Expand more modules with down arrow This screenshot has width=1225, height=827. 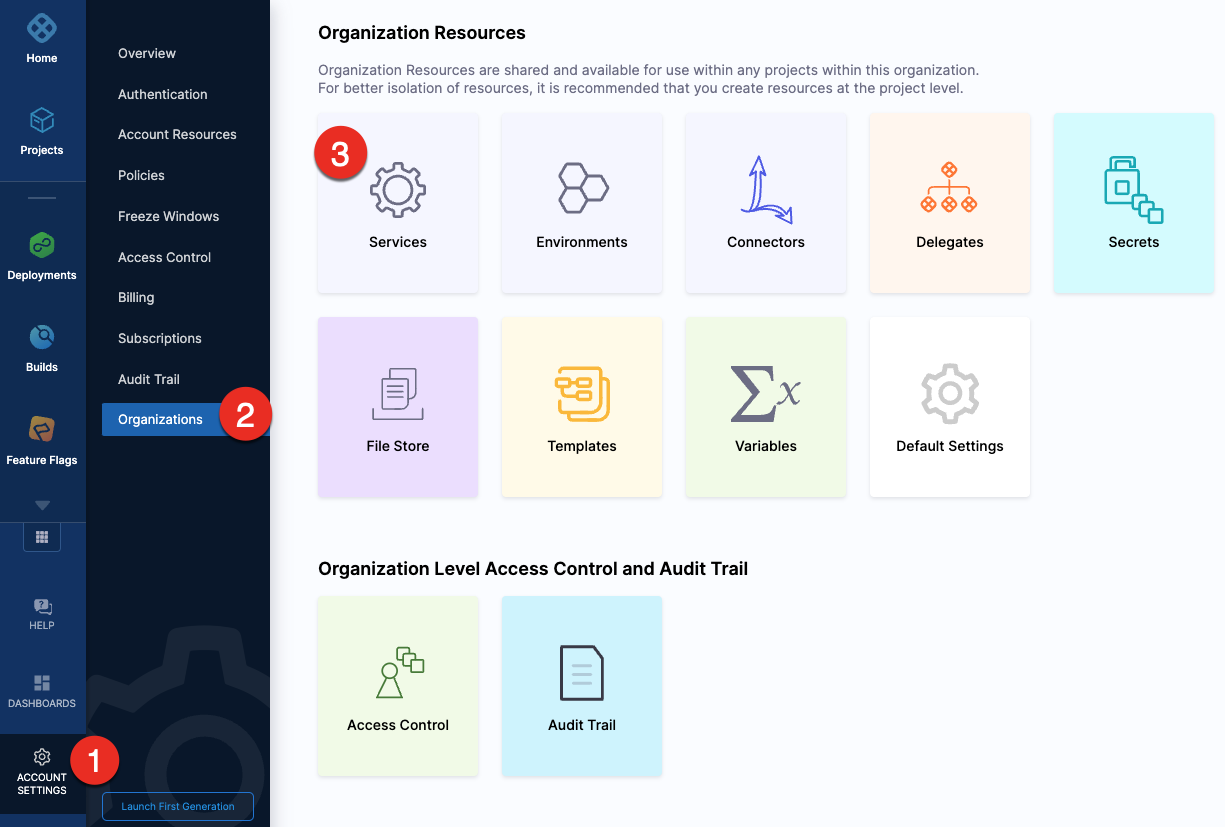click(x=42, y=506)
